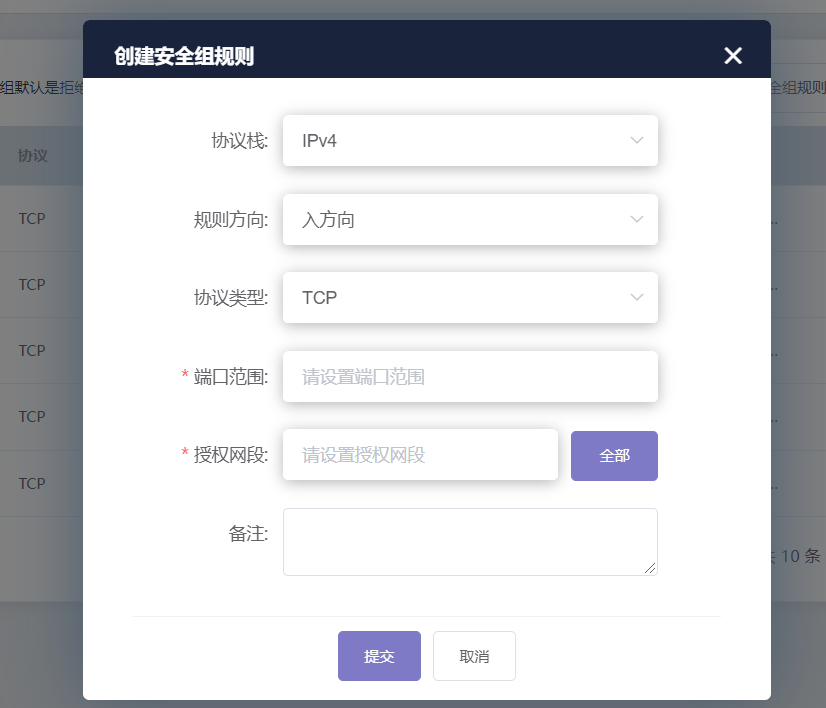Image resolution: width=826 pixels, height=708 pixels.
Task: Click the 协议类型 field label
Action: tap(231, 298)
